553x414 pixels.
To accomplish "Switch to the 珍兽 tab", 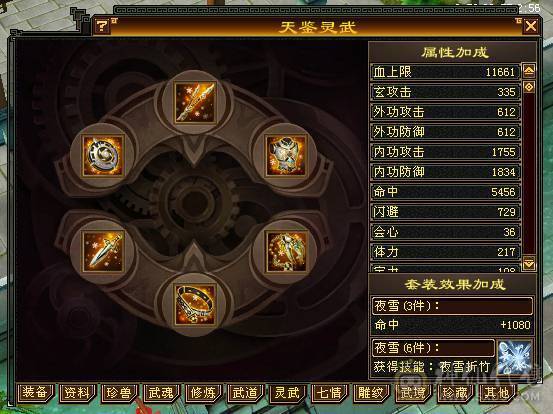I will tap(120, 393).
